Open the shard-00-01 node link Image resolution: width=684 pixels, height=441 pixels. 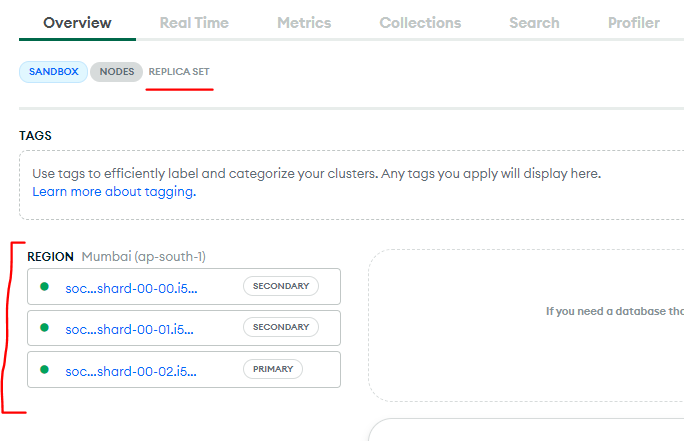(131, 328)
